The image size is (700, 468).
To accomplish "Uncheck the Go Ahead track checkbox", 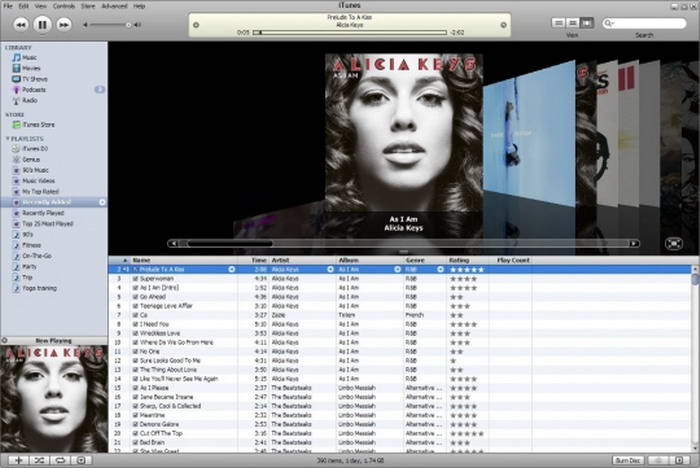I will click(x=135, y=297).
